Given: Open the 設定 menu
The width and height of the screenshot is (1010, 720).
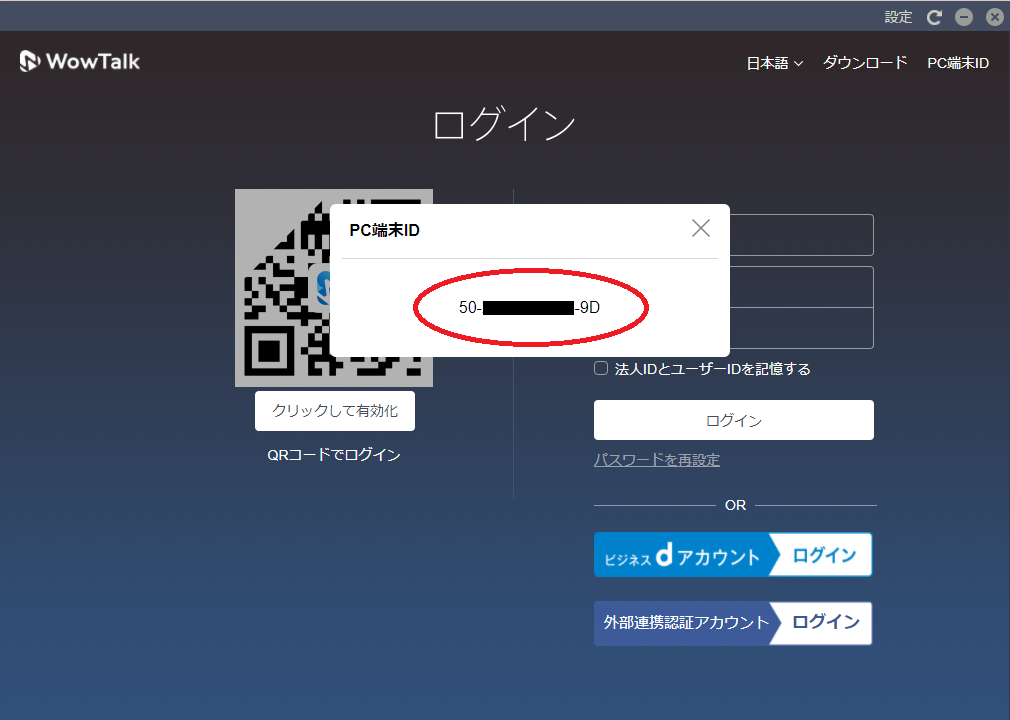Looking at the screenshot, I should [x=899, y=16].
